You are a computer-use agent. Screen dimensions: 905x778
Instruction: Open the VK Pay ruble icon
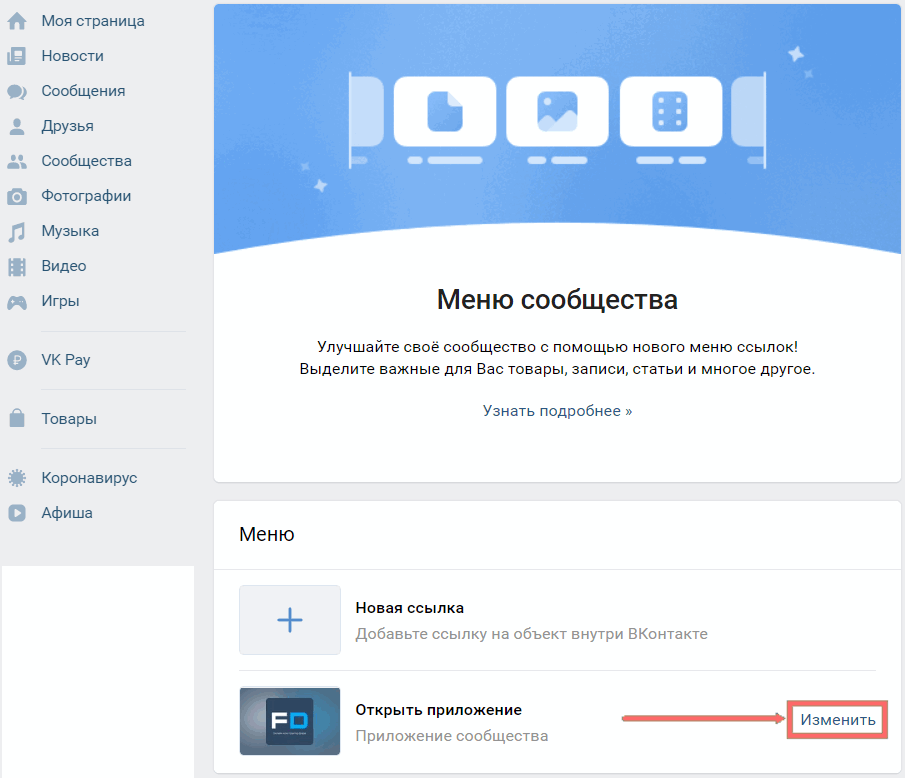click(17, 360)
